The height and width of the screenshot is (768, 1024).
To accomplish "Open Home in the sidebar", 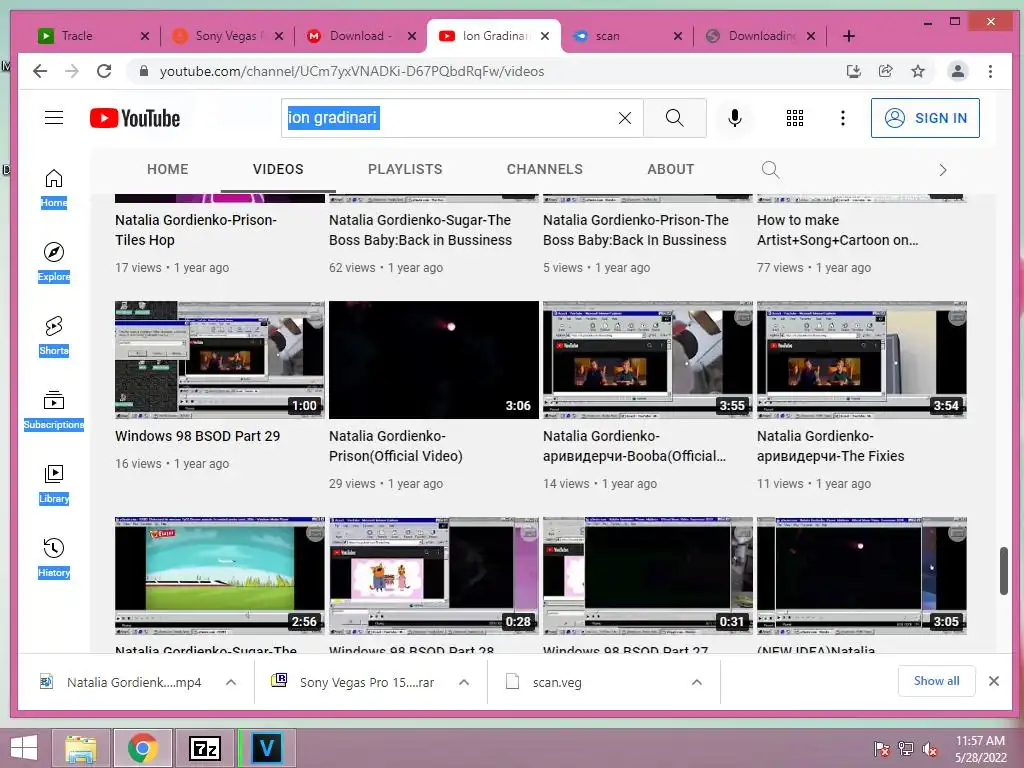I will (54, 189).
